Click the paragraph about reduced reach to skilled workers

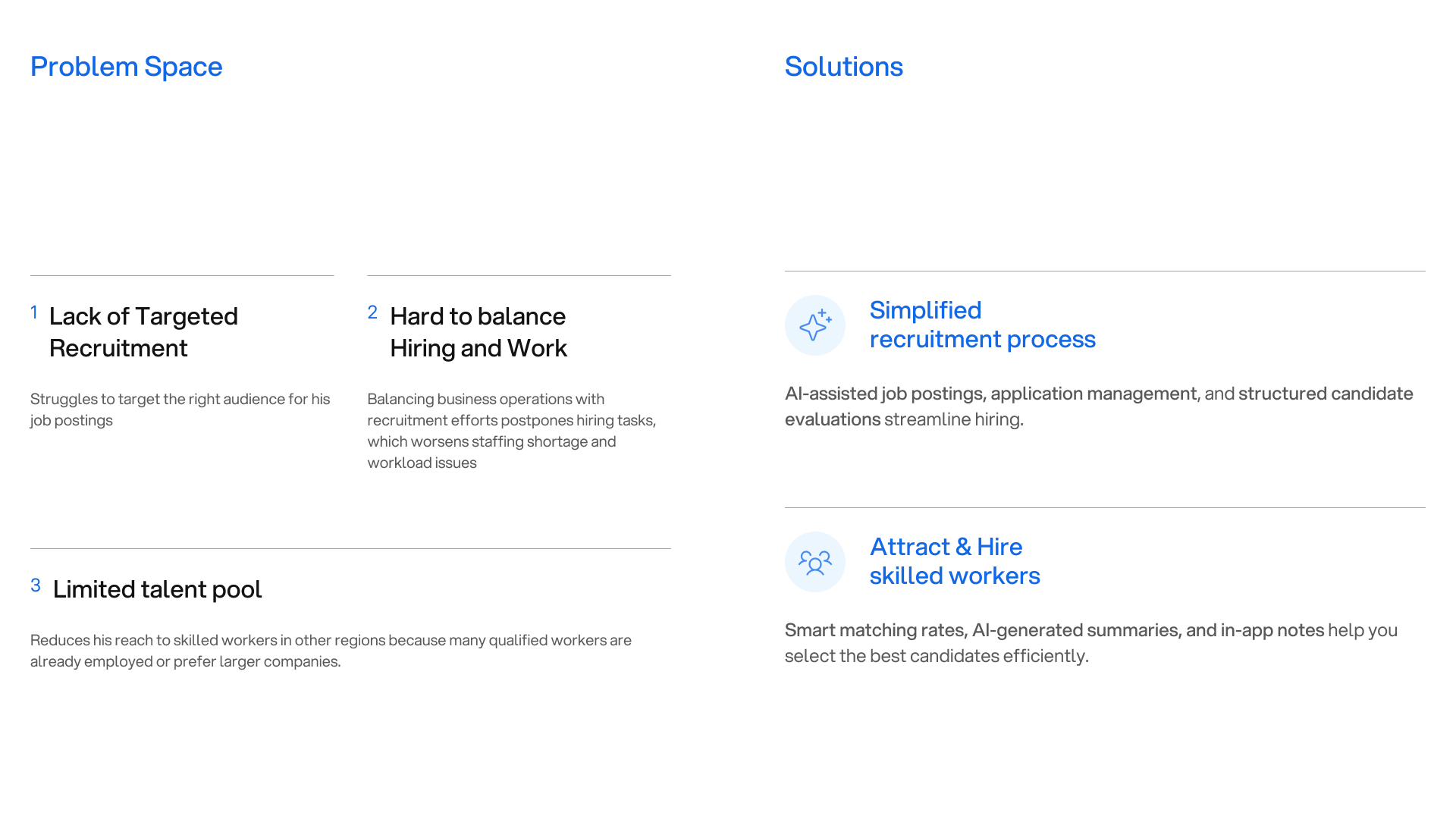click(x=331, y=651)
